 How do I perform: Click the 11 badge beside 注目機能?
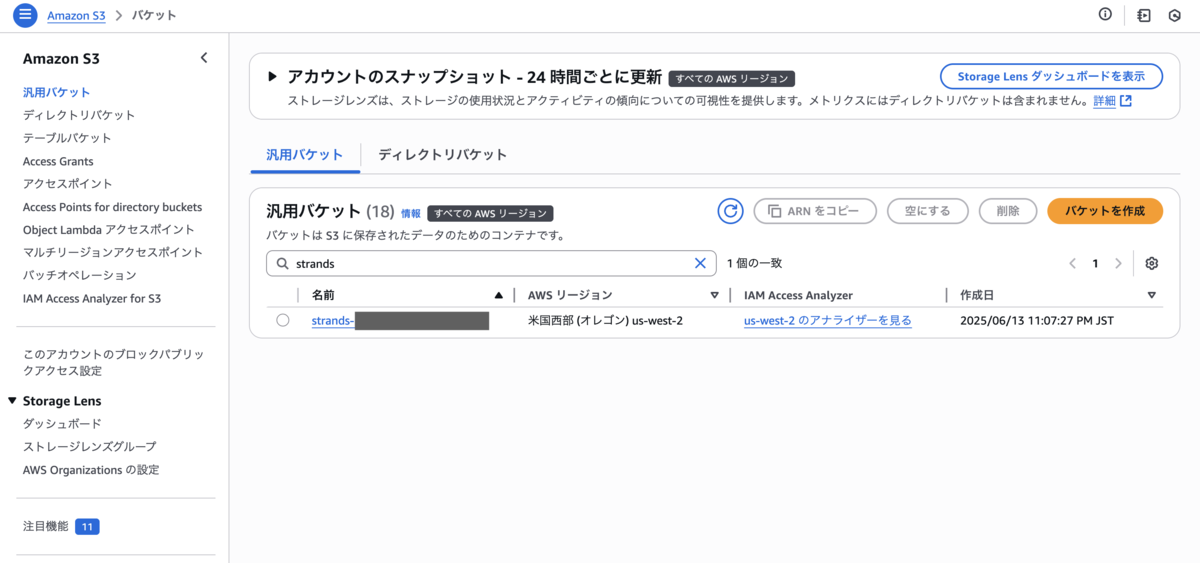click(x=87, y=526)
